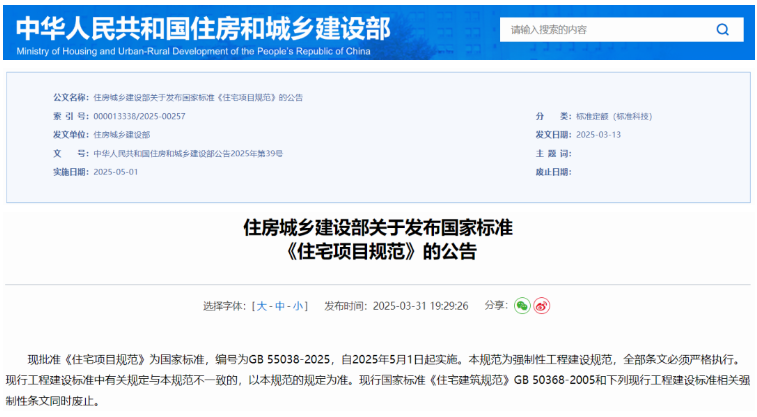Click GB 50368-2005 in the body text
The width and height of the screenshot is (757, 417).
click(554, 380)
